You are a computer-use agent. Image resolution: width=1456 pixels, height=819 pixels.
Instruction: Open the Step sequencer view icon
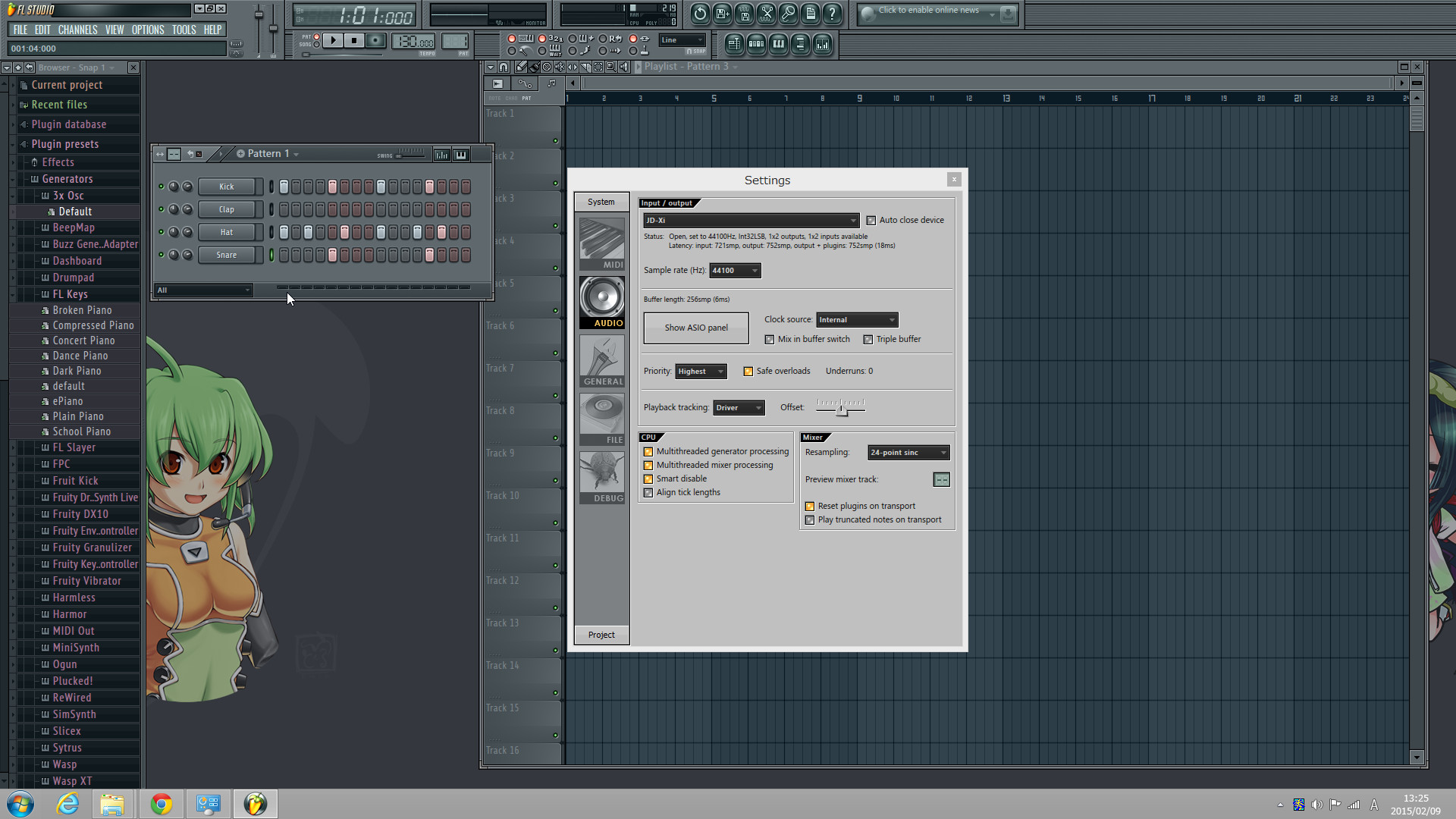[x=756, y=44]
